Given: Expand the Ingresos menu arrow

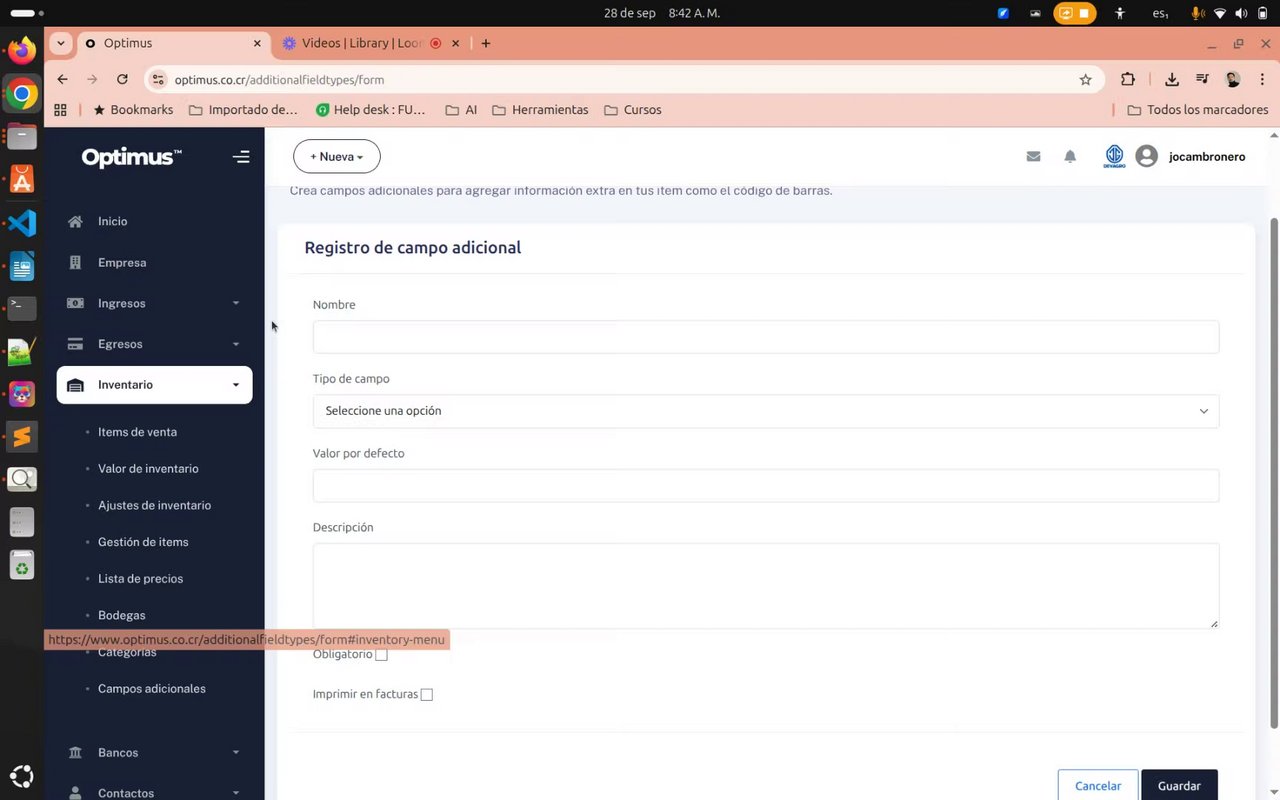Looking at the screenshot, I should click(236, 304).
